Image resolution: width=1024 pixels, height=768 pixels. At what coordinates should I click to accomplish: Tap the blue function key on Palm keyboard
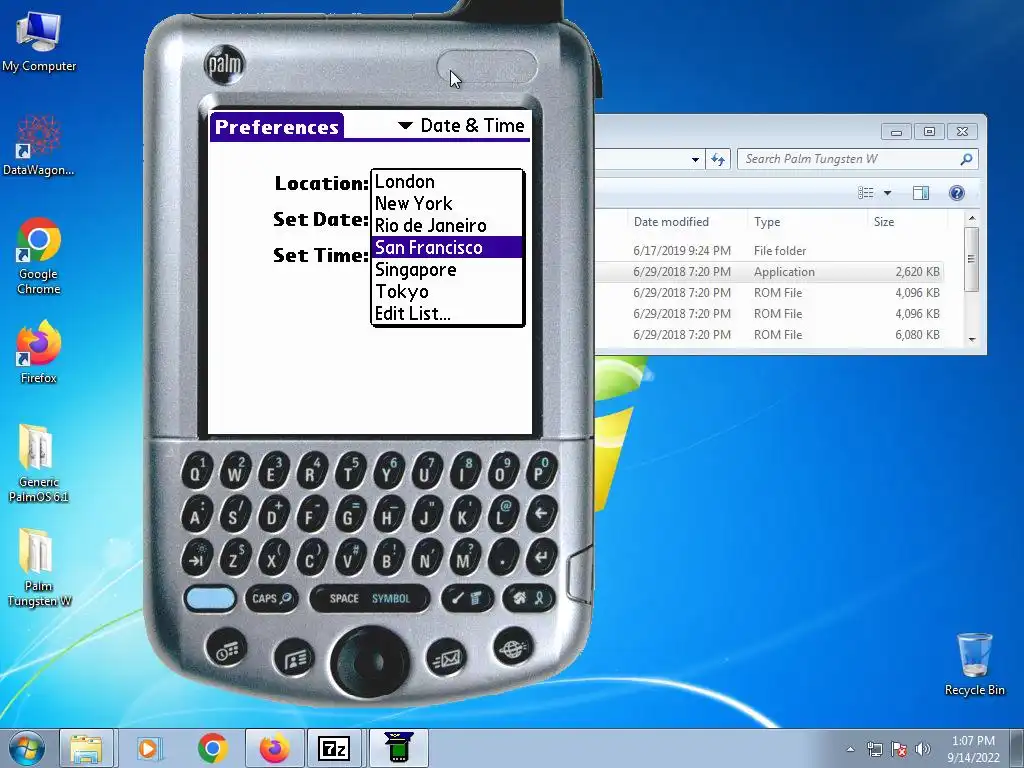pyautogui.click(x=210, y=598)
